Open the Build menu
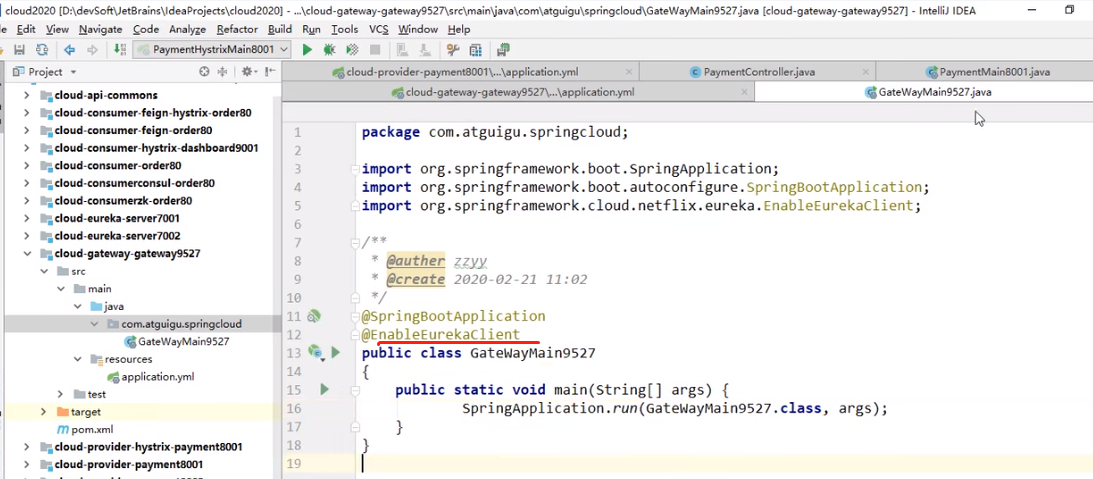The height and width of the screenshot is (479, 1093). click(280, 29)
